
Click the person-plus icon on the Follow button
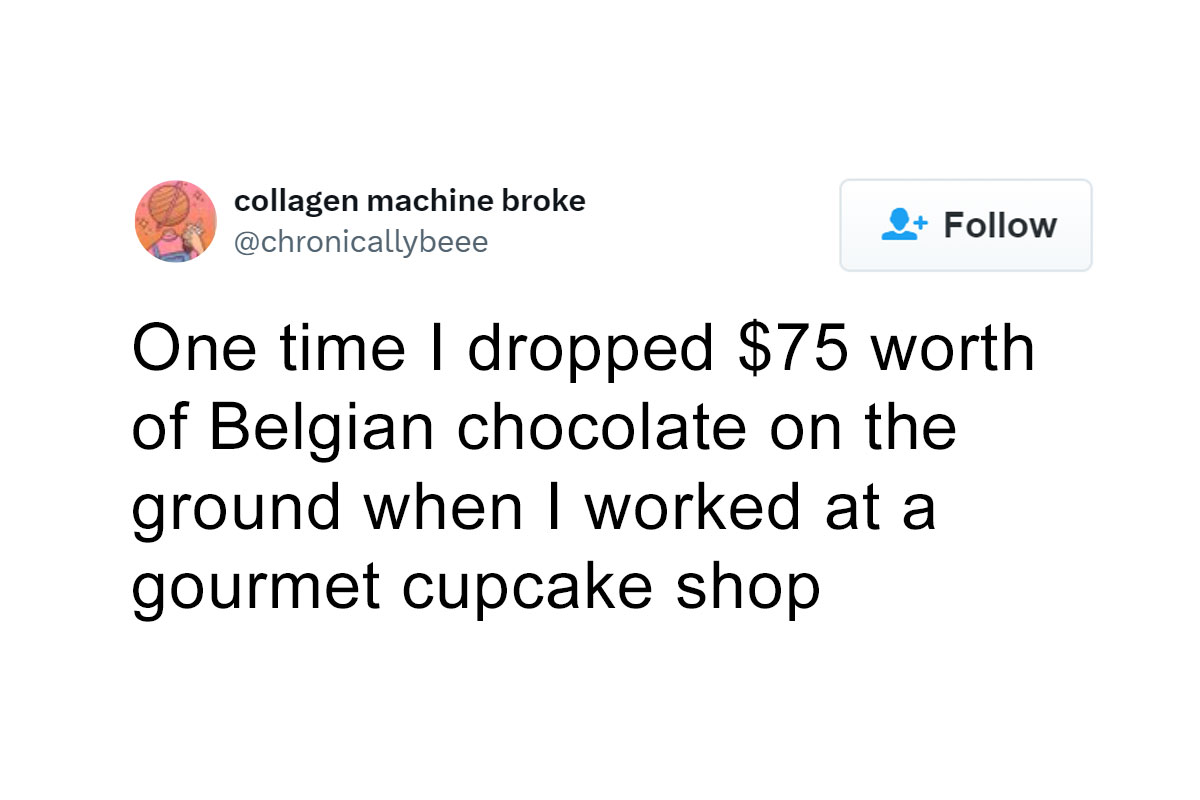tap(901, 224)
